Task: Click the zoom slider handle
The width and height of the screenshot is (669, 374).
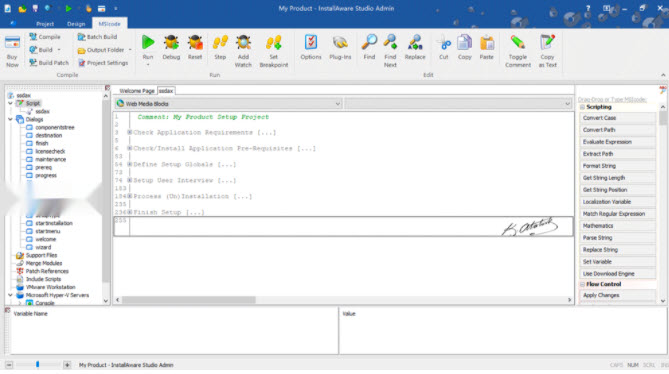Action: (x=38, y=364)
